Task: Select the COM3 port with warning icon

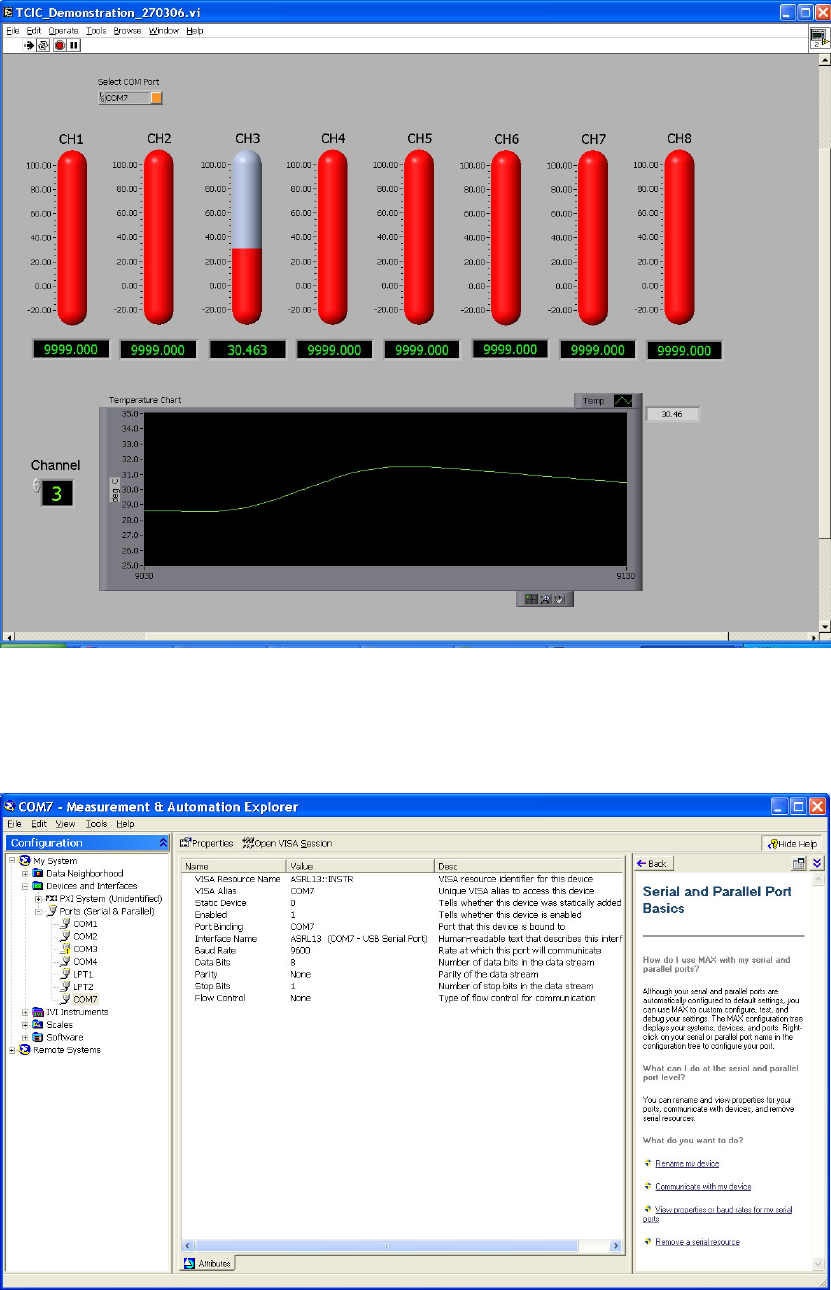Action: 80,949
